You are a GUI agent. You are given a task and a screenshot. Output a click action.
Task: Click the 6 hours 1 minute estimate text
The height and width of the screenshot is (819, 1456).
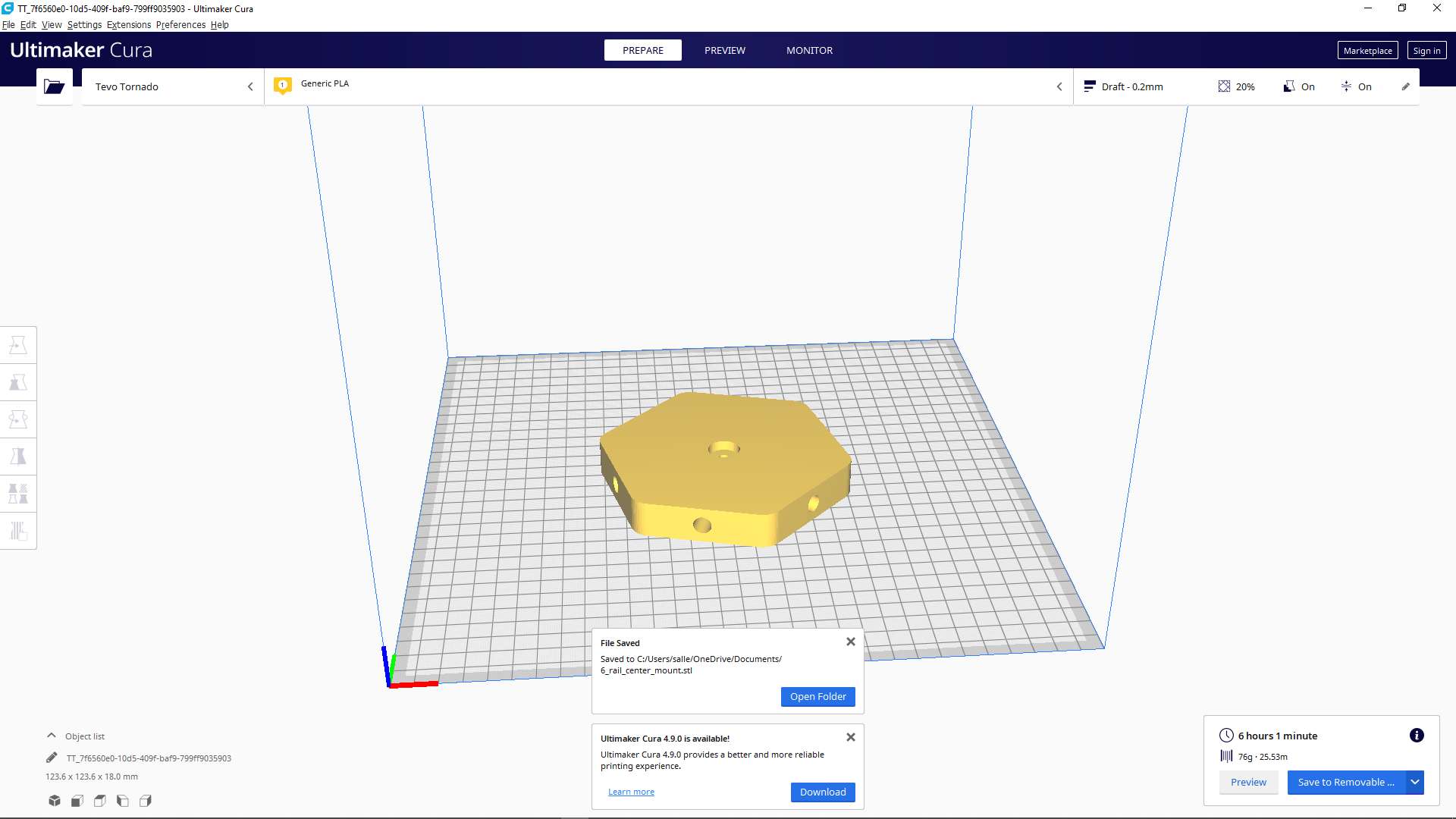pos(1278,736)
